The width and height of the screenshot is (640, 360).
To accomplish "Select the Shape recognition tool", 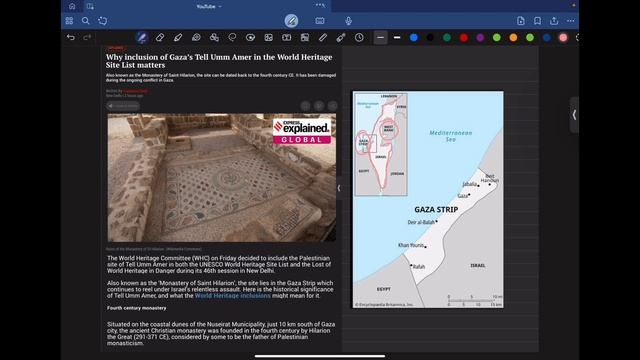I will pos(196,38).
